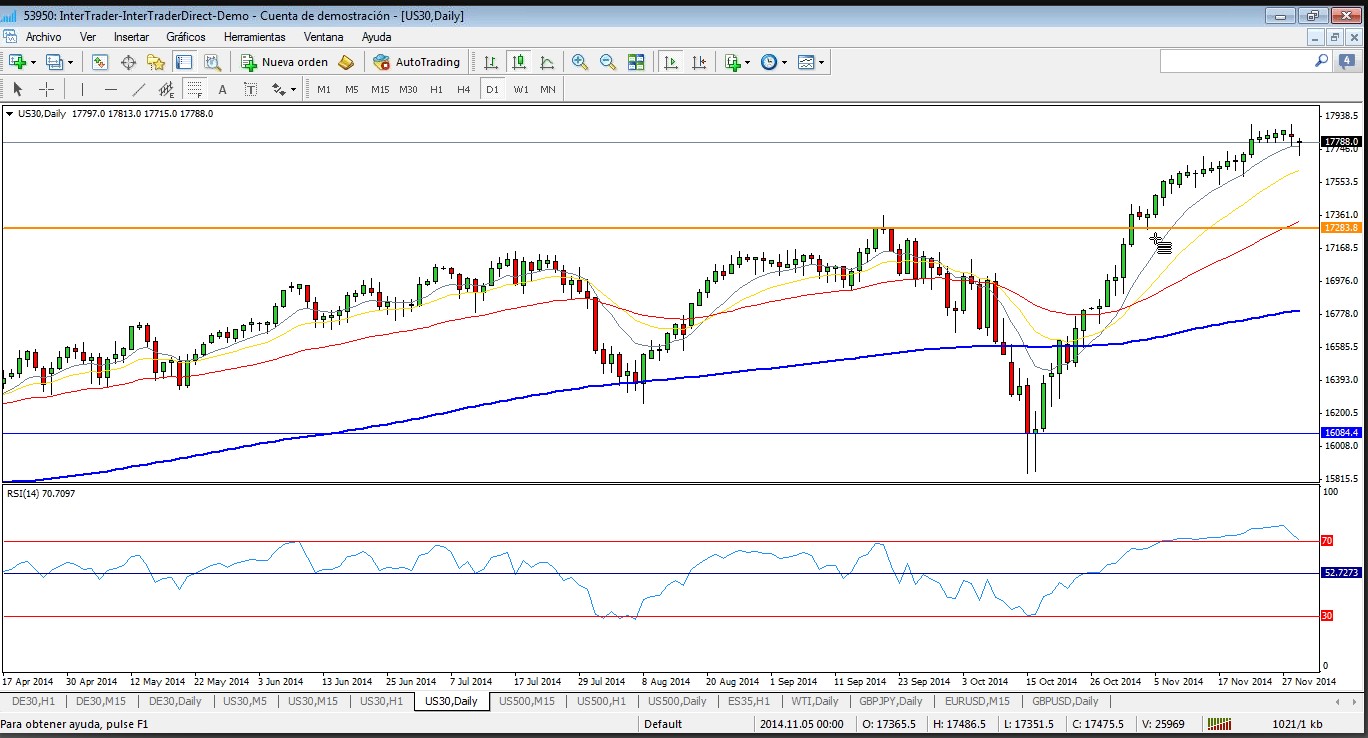
Task: Open the Herramientas menu
Action: pyautogui.click(x=254, y=37)
